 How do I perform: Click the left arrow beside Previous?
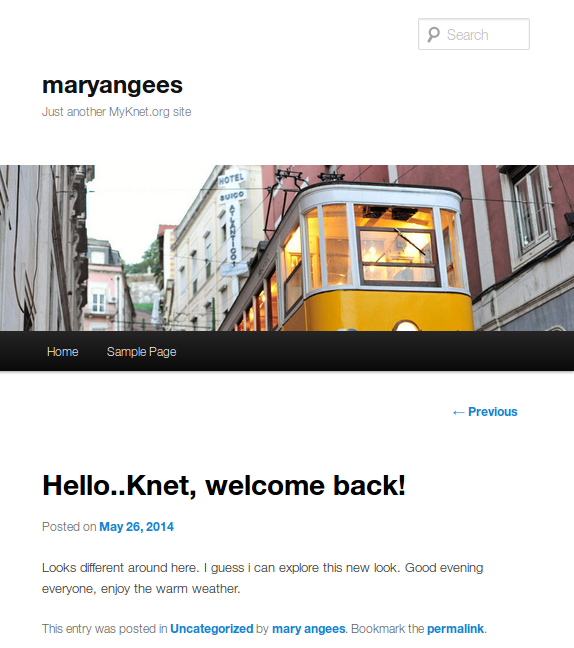tap(458, 412)
